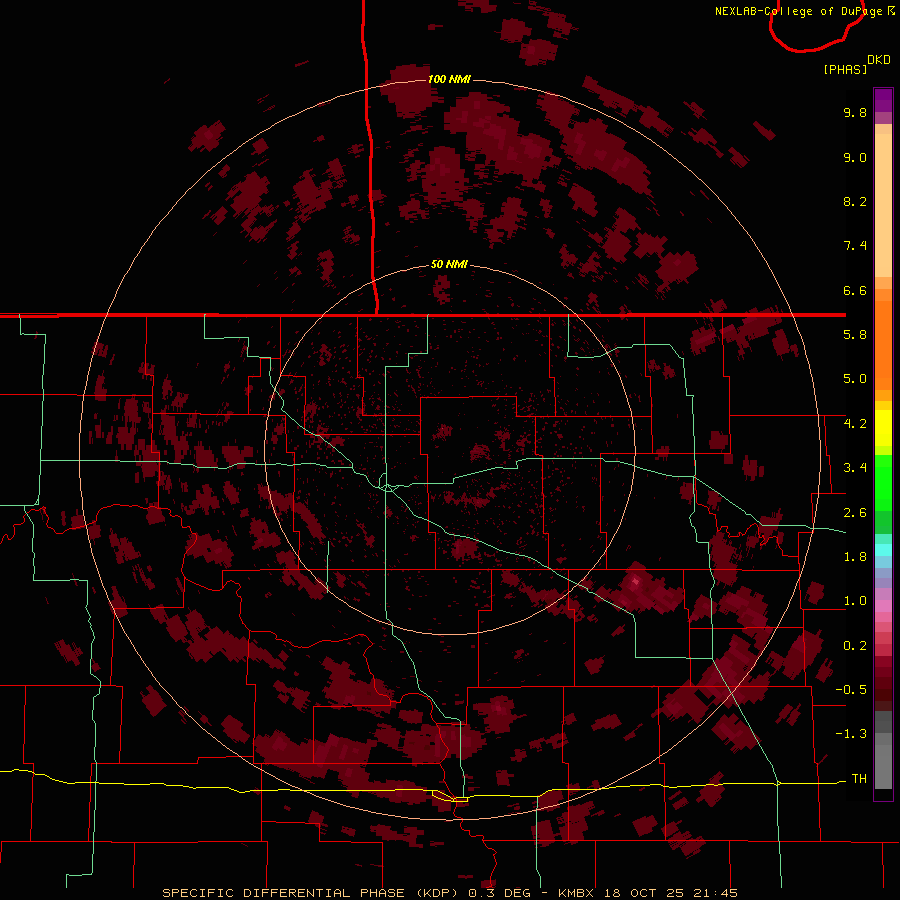The width and height of the screenshot is (900, 900).
Task: Click the 0.2 scale value label
Action: click(x=855, y=646)
